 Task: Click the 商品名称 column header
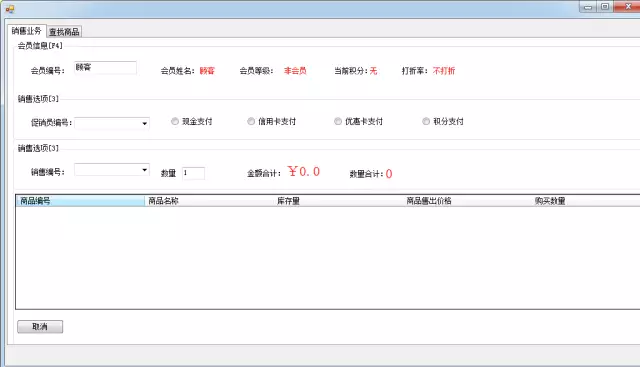pyautogui.click(x=209, y=201)
